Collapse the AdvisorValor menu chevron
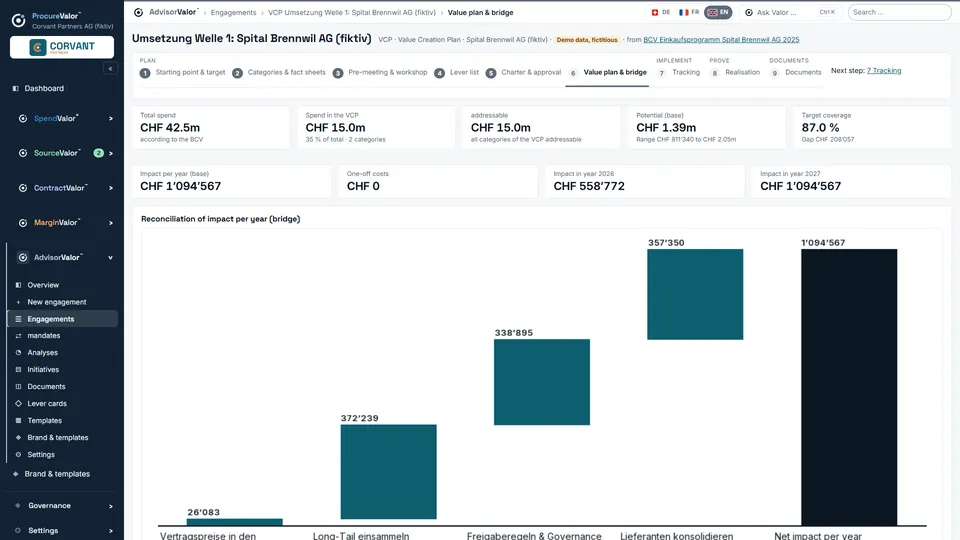 (111, 258)
